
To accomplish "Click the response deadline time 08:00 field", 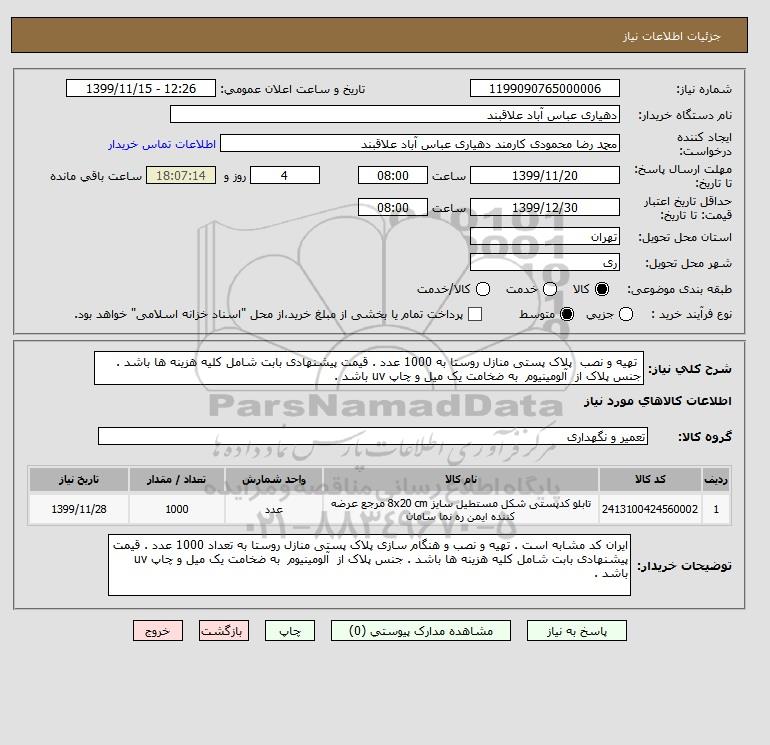I will click(393, 175).
